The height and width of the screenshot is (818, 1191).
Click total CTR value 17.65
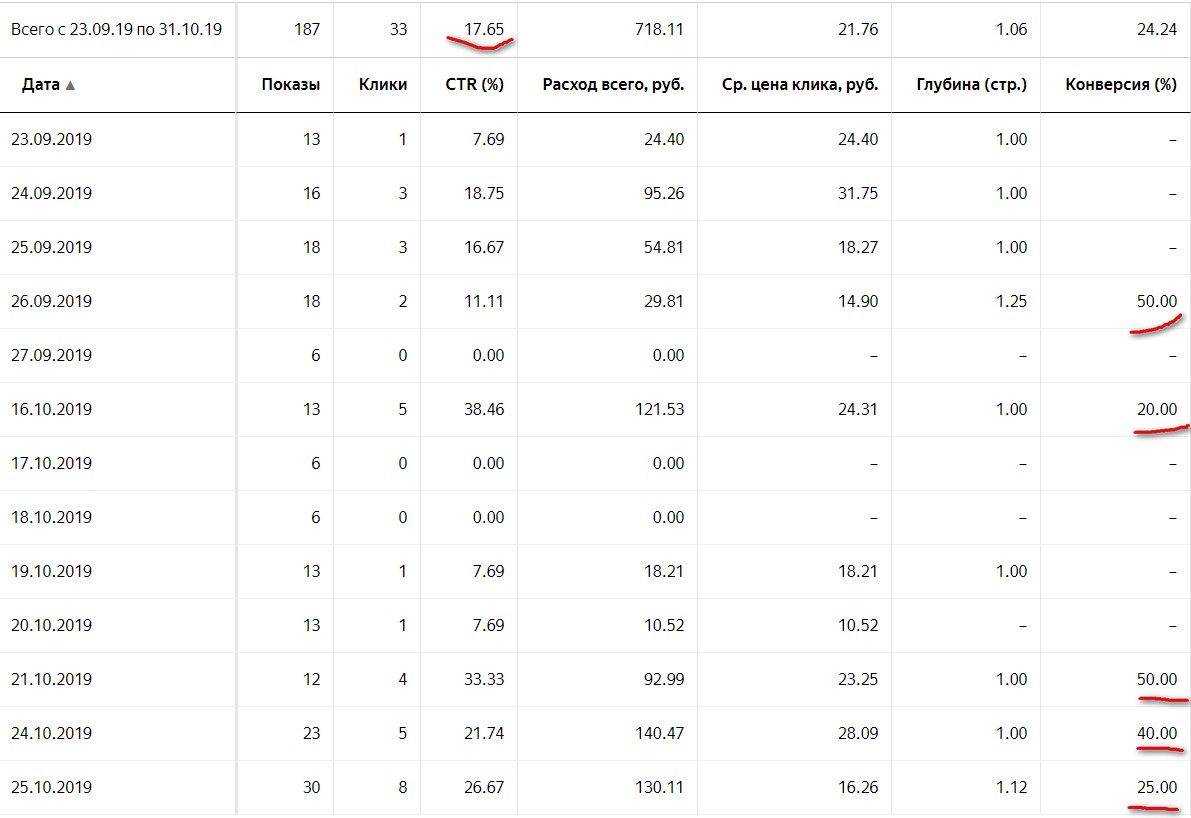point(484,29)
